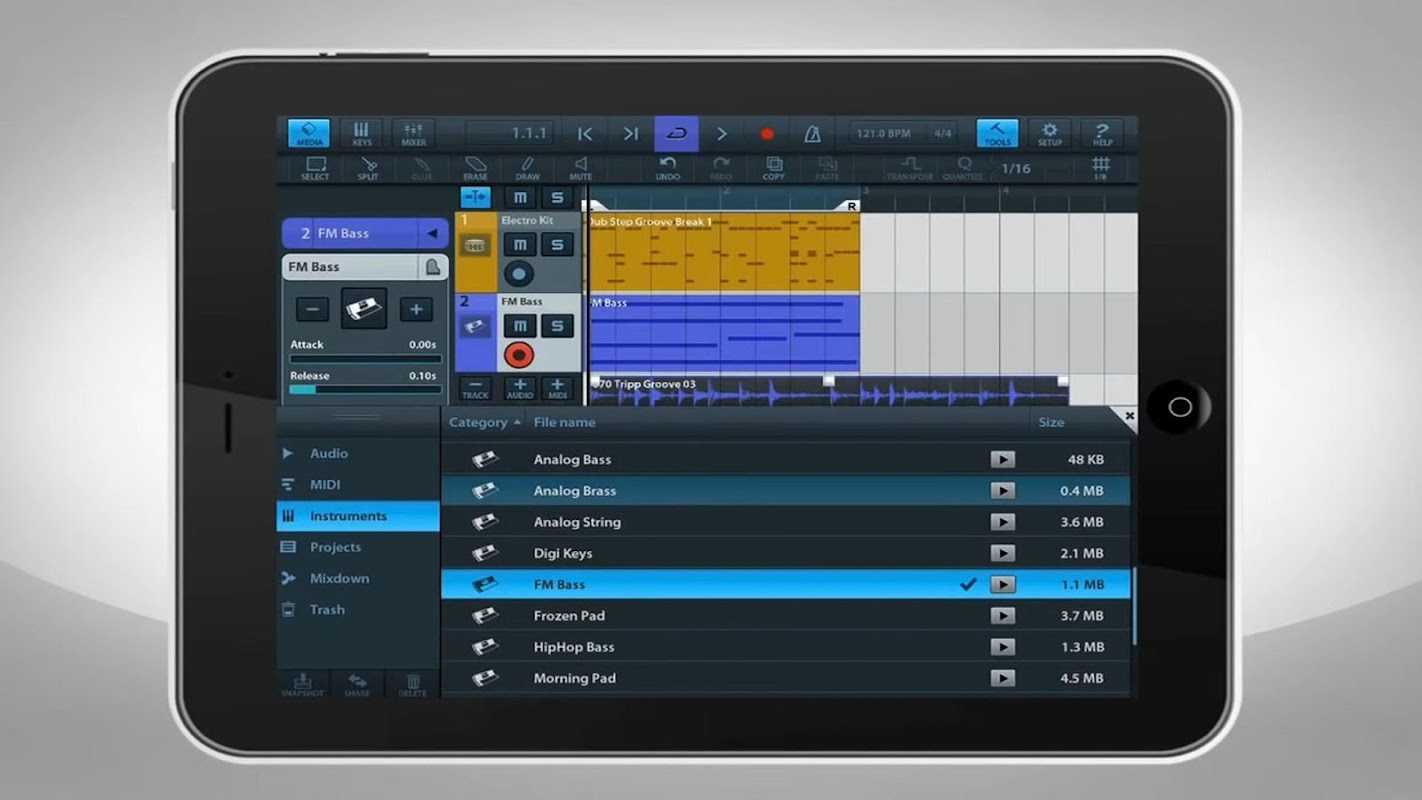The height and width of the screenshot is (800, 1422).
Task: Select Projects in media sidebar
Action: (x=335, y=547)
